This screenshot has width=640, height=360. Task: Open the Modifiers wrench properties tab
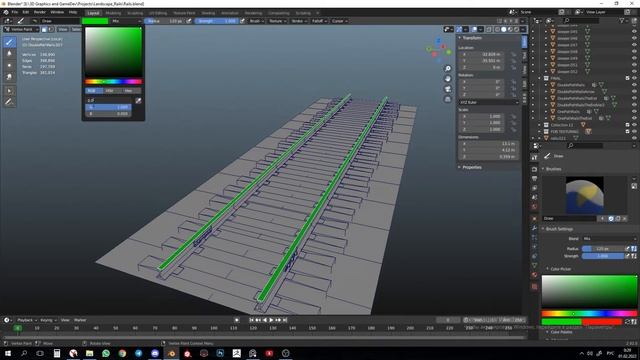pyautogui.click(x=534, y=228)
